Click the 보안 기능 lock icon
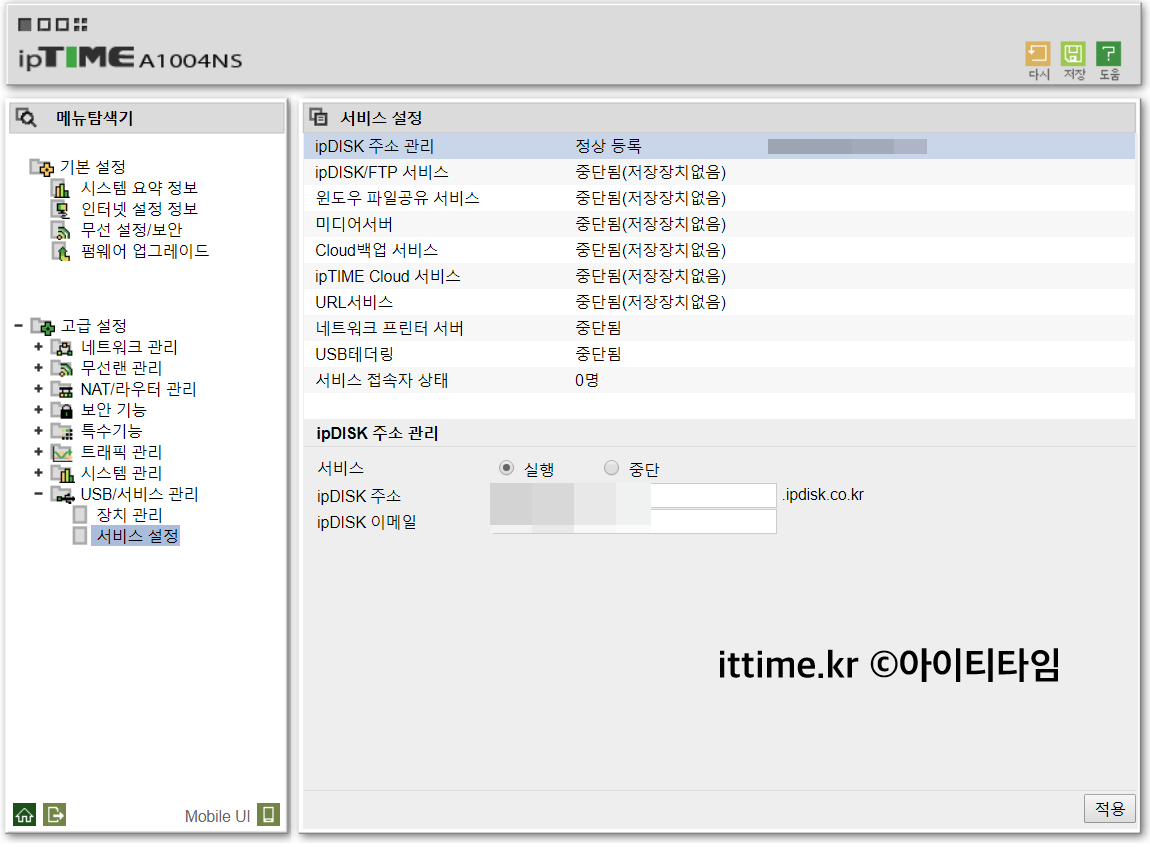The width and height of the screenshot is (1150, 847). [62, 411]
